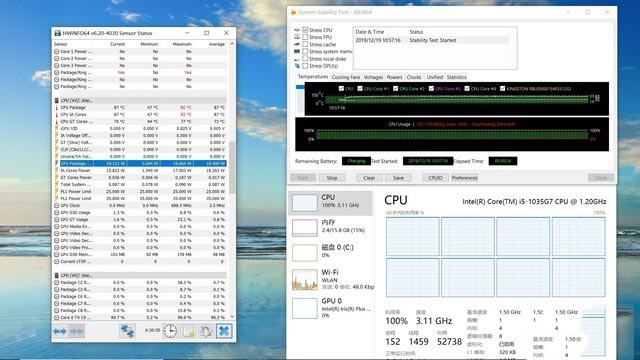Enable Stress FPU checkbox
640x360 pixels.
point(305,37)
